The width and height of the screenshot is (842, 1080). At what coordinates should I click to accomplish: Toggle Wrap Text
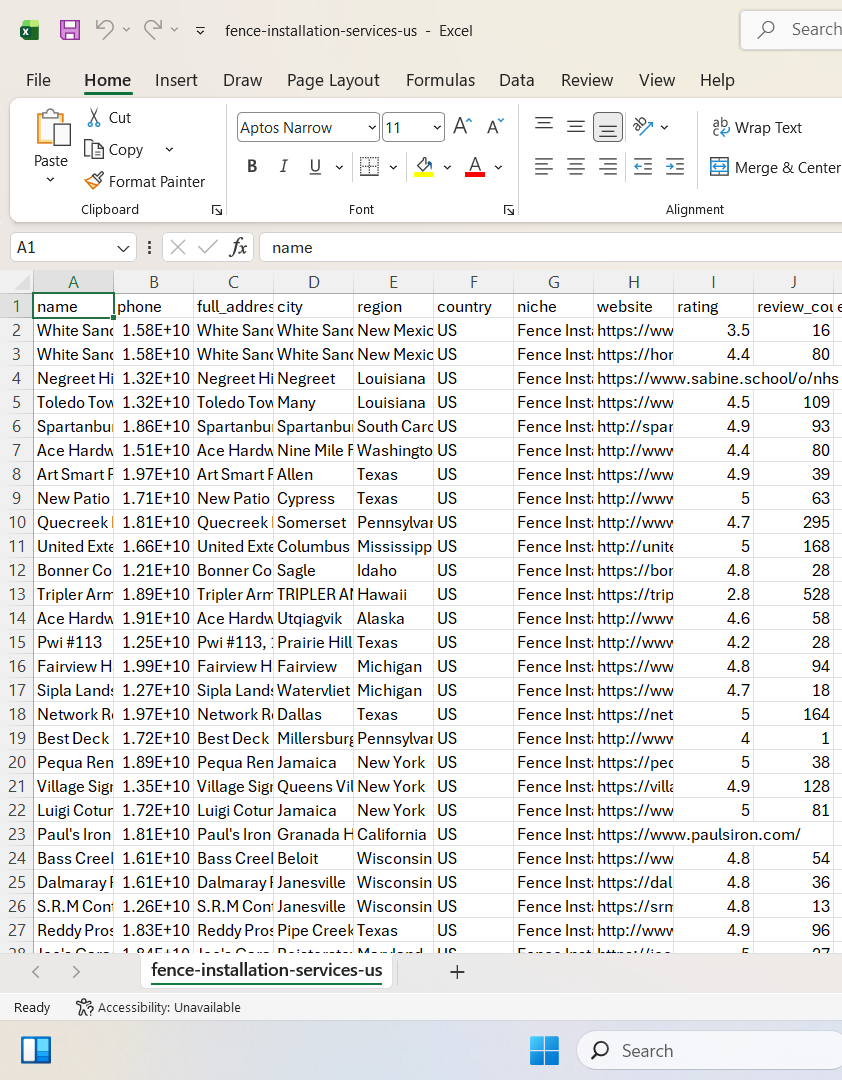point(757,127)
